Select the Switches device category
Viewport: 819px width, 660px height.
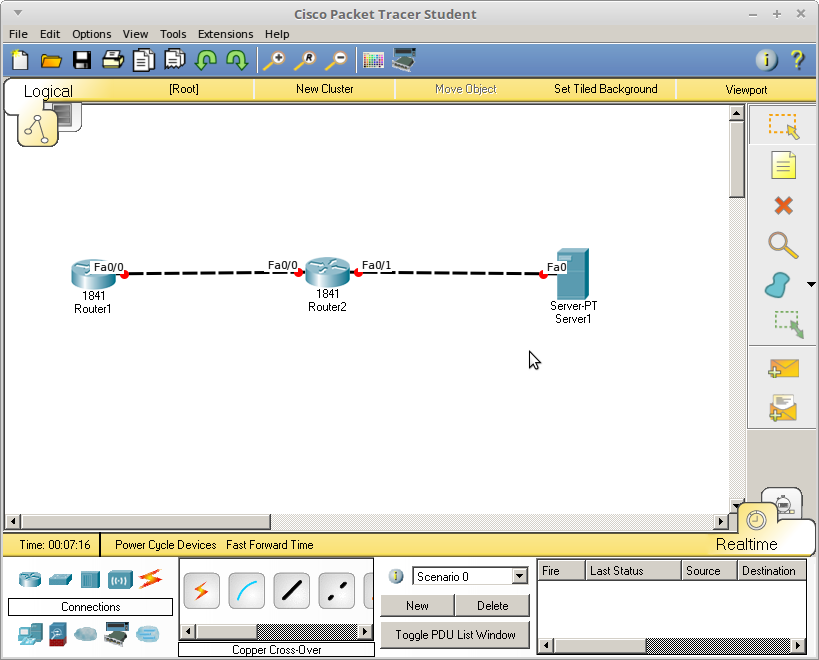pos(60,579)
